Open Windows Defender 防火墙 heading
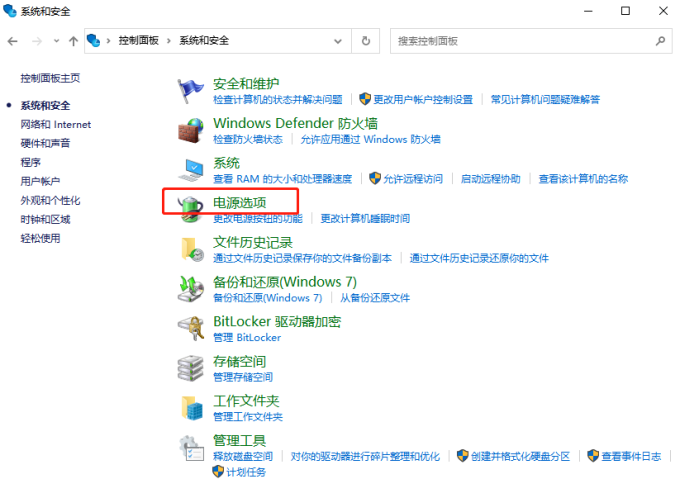The width and height of the screenshot is (680, 498). (295, 123)
